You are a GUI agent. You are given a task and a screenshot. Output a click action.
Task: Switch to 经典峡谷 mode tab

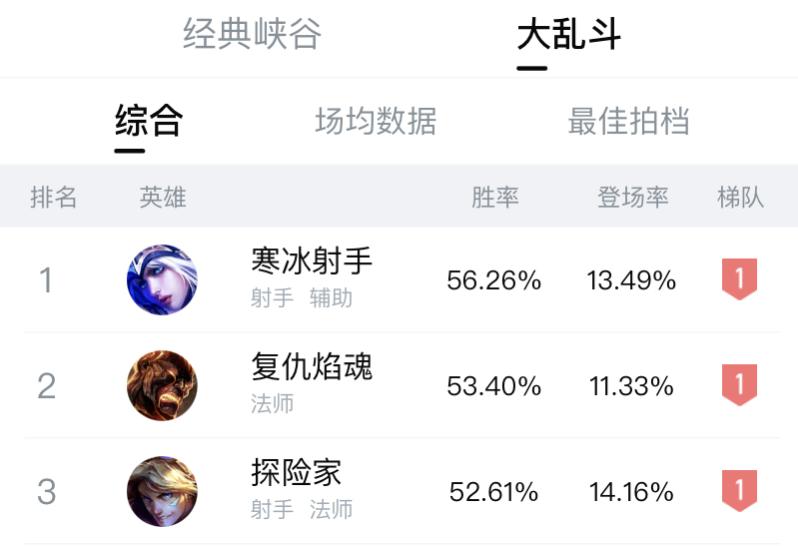click(x=252, y=35)
